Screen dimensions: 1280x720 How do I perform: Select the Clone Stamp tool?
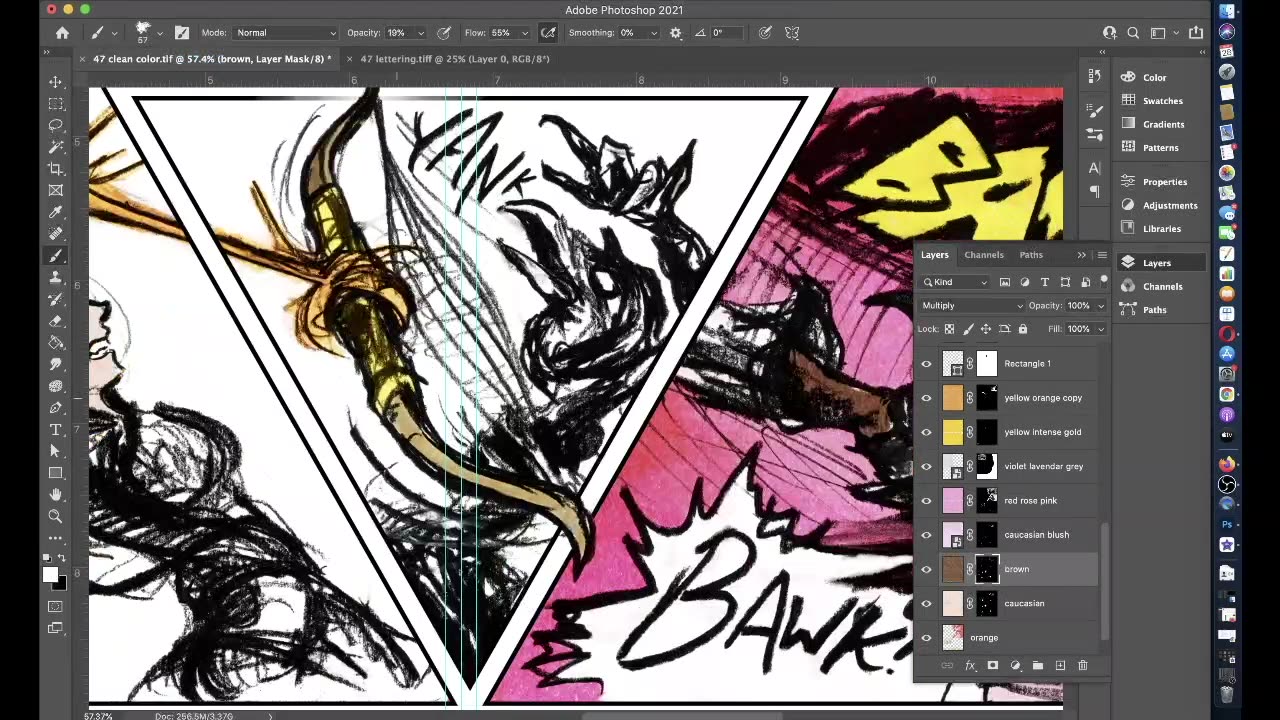[x=56, y=277]
